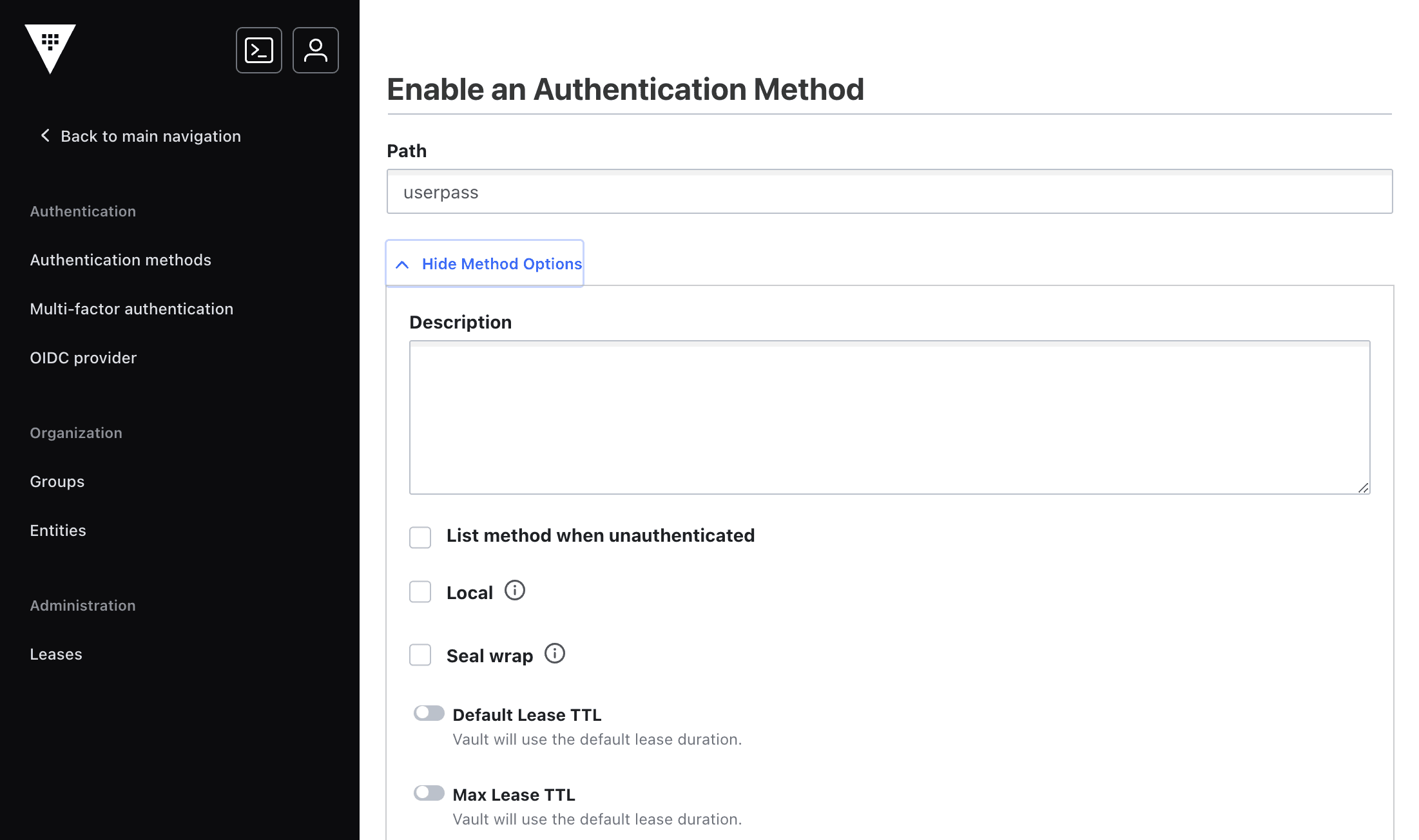The width and height of the screenshot is (1419, 840).
Task: Enable the Seal wrap checkbox
Action: 420,656
